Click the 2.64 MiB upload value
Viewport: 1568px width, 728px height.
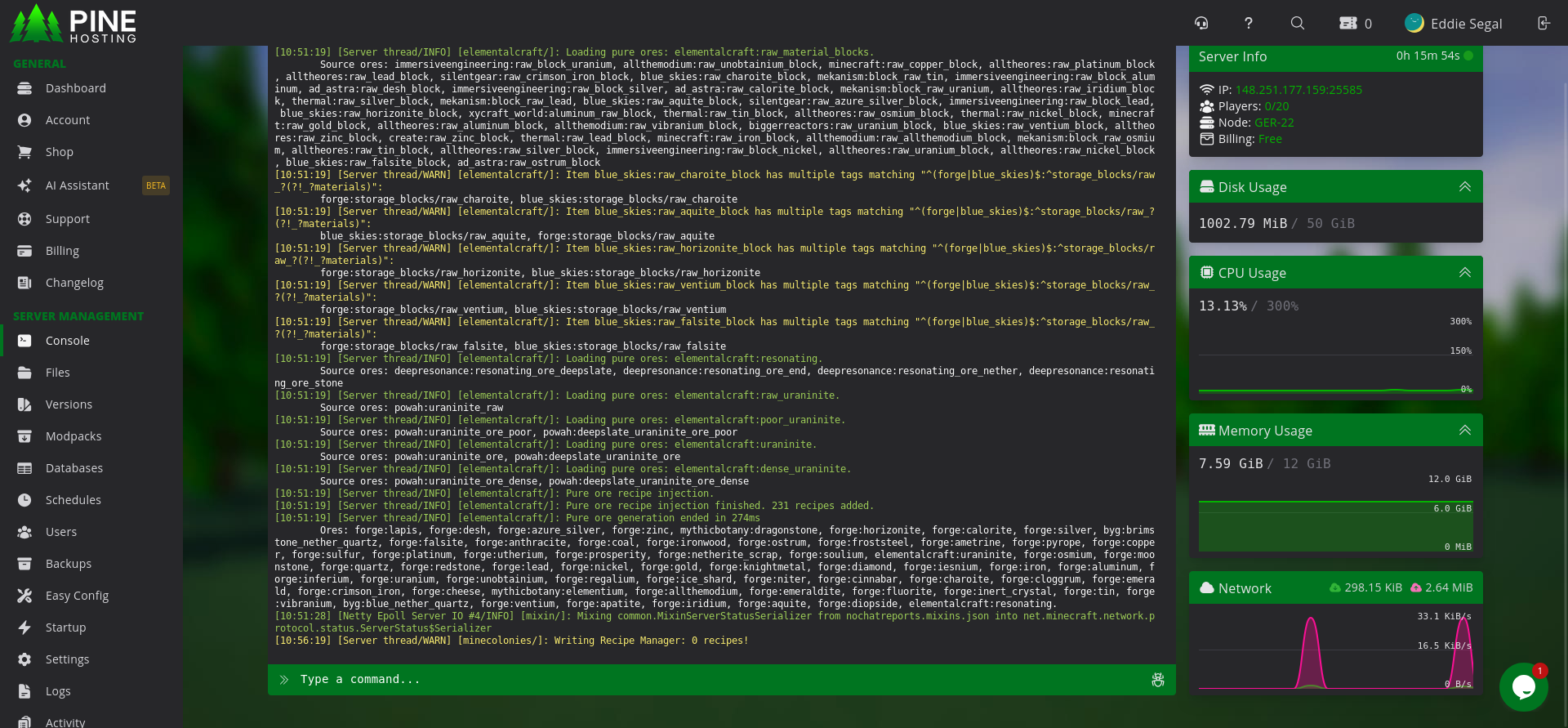coord(1449,587)
